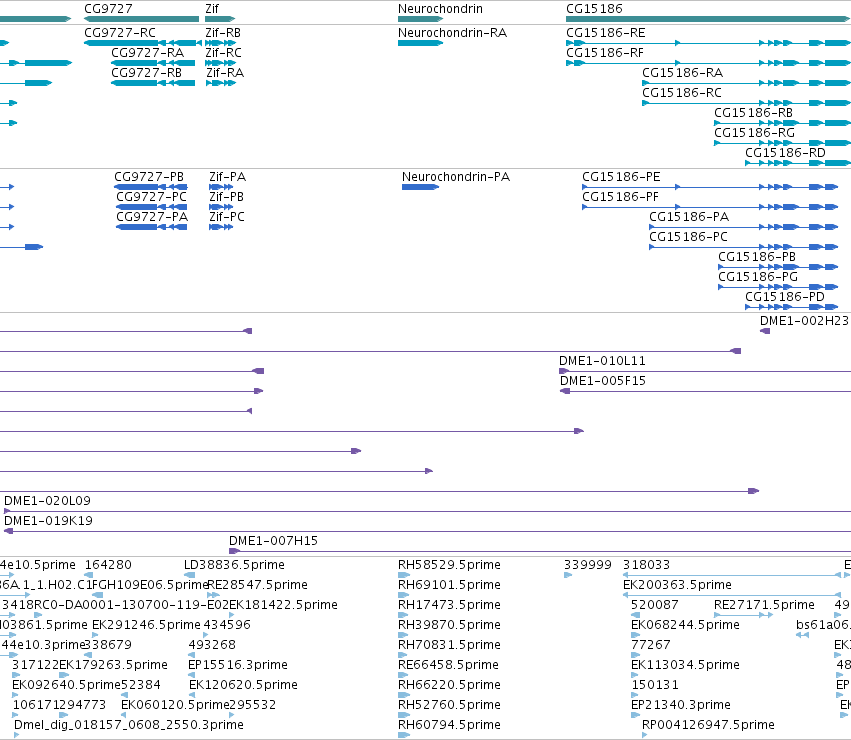Open the Zif-PC protein label

(227, 217)
